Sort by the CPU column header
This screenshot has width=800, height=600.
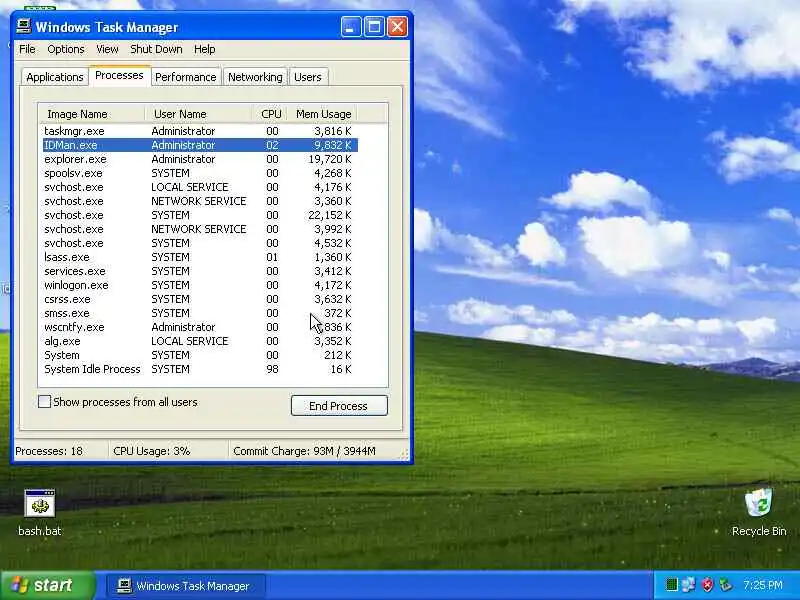tap(270, 114)
